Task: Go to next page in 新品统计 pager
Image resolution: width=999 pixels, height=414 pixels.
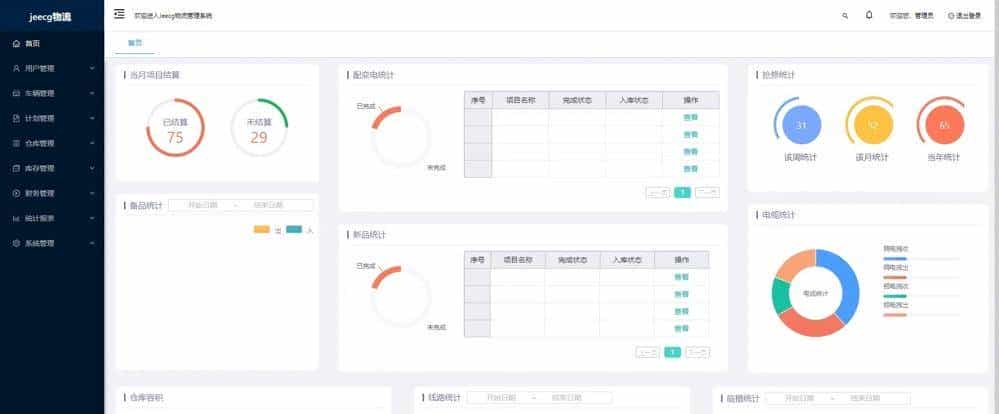Action: click(x=698, y=352)
